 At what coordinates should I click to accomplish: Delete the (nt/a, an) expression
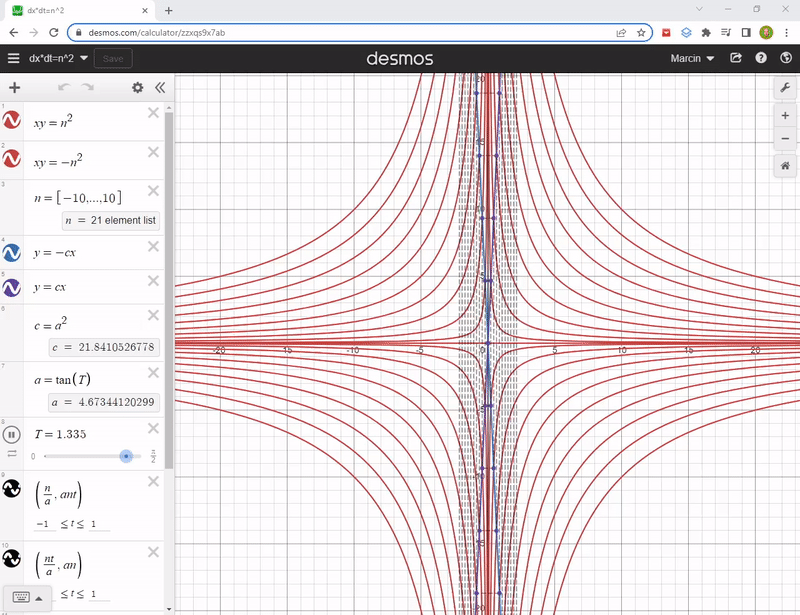click(154, 552)
